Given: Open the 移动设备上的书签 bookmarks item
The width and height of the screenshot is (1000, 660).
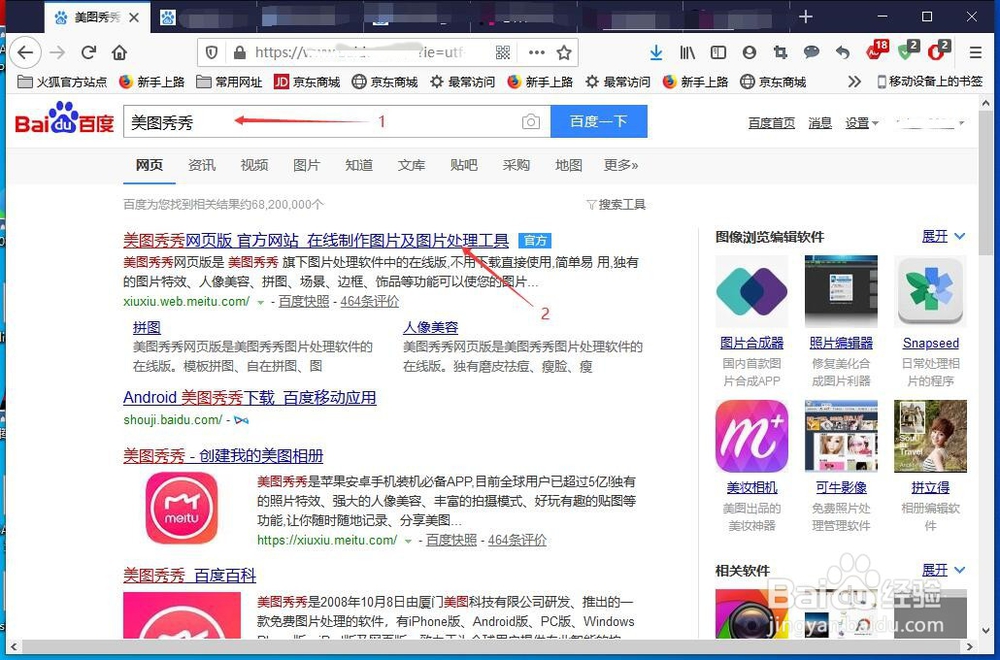Looking at the screenshot, I should pyautogui.click(x=930, y=82).
